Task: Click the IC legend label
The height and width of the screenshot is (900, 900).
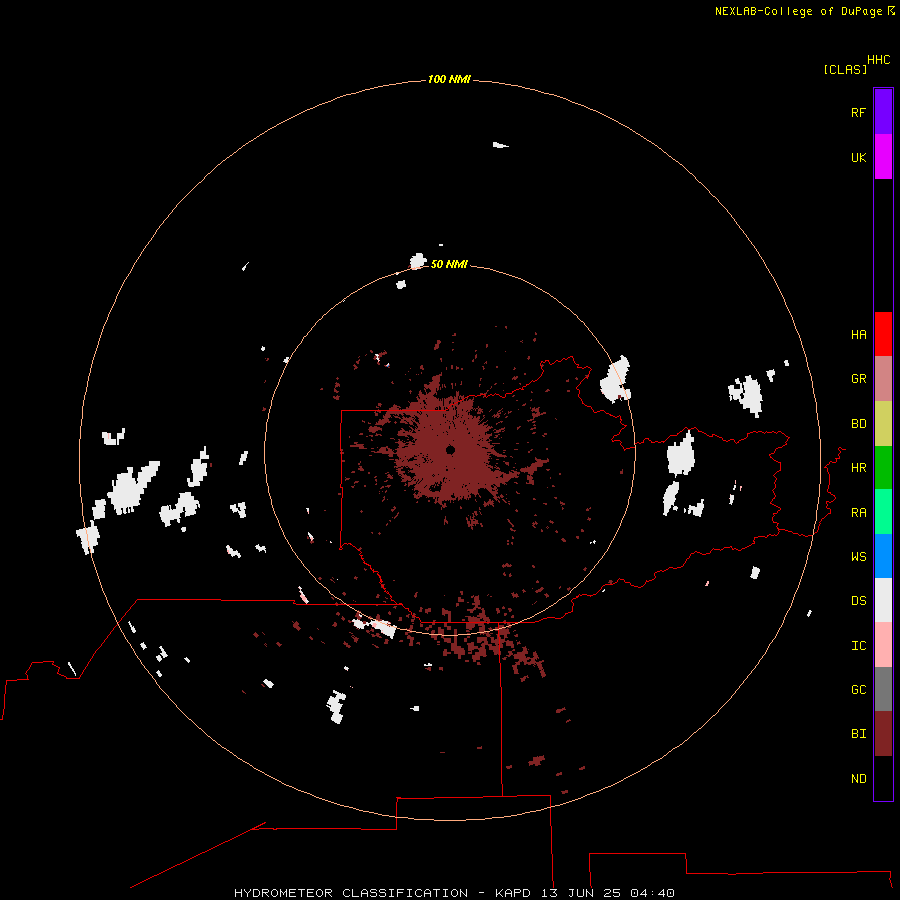Action: [858, 646]
